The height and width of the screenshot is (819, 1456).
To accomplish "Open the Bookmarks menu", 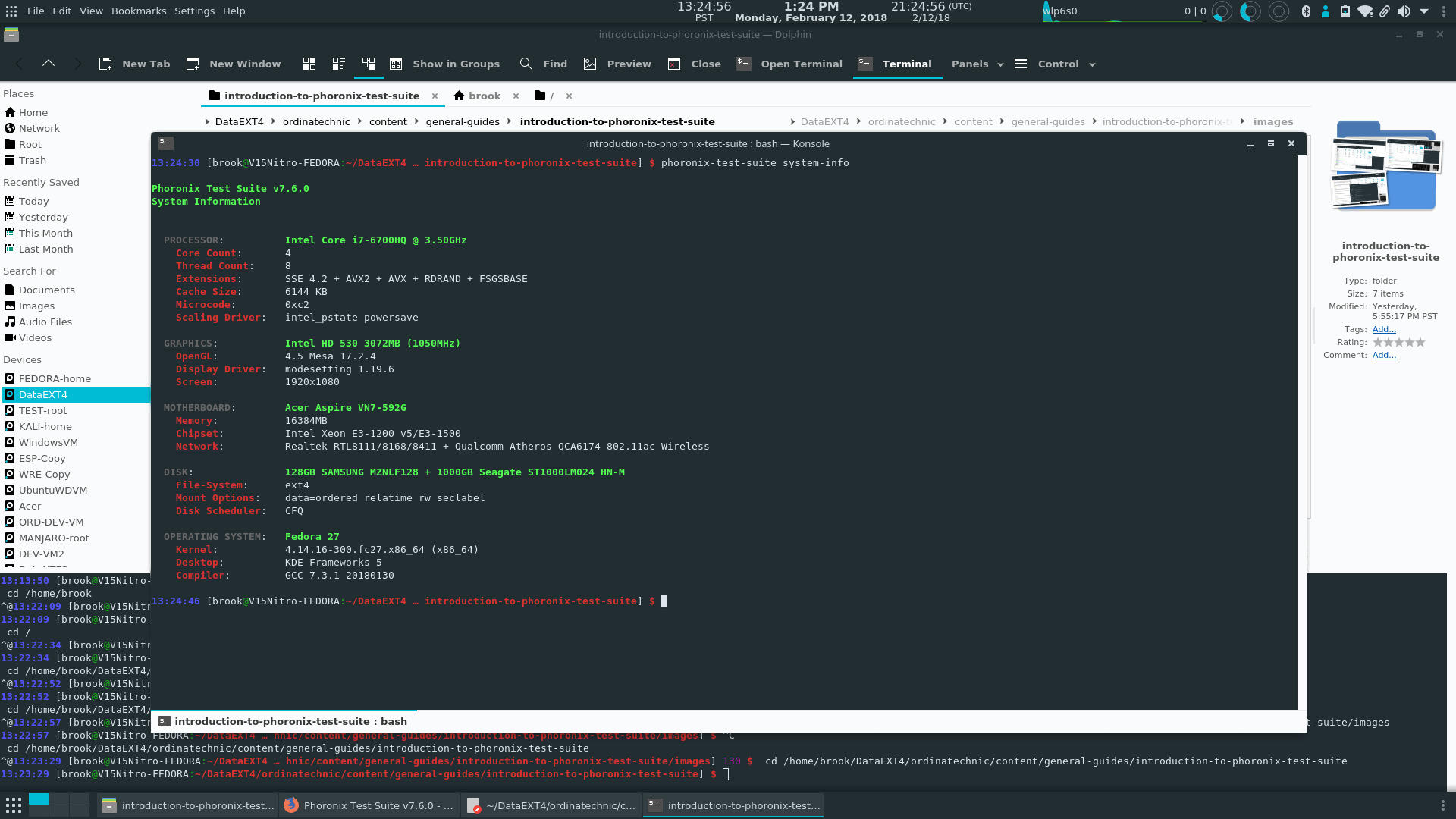I will coord(139,11).
